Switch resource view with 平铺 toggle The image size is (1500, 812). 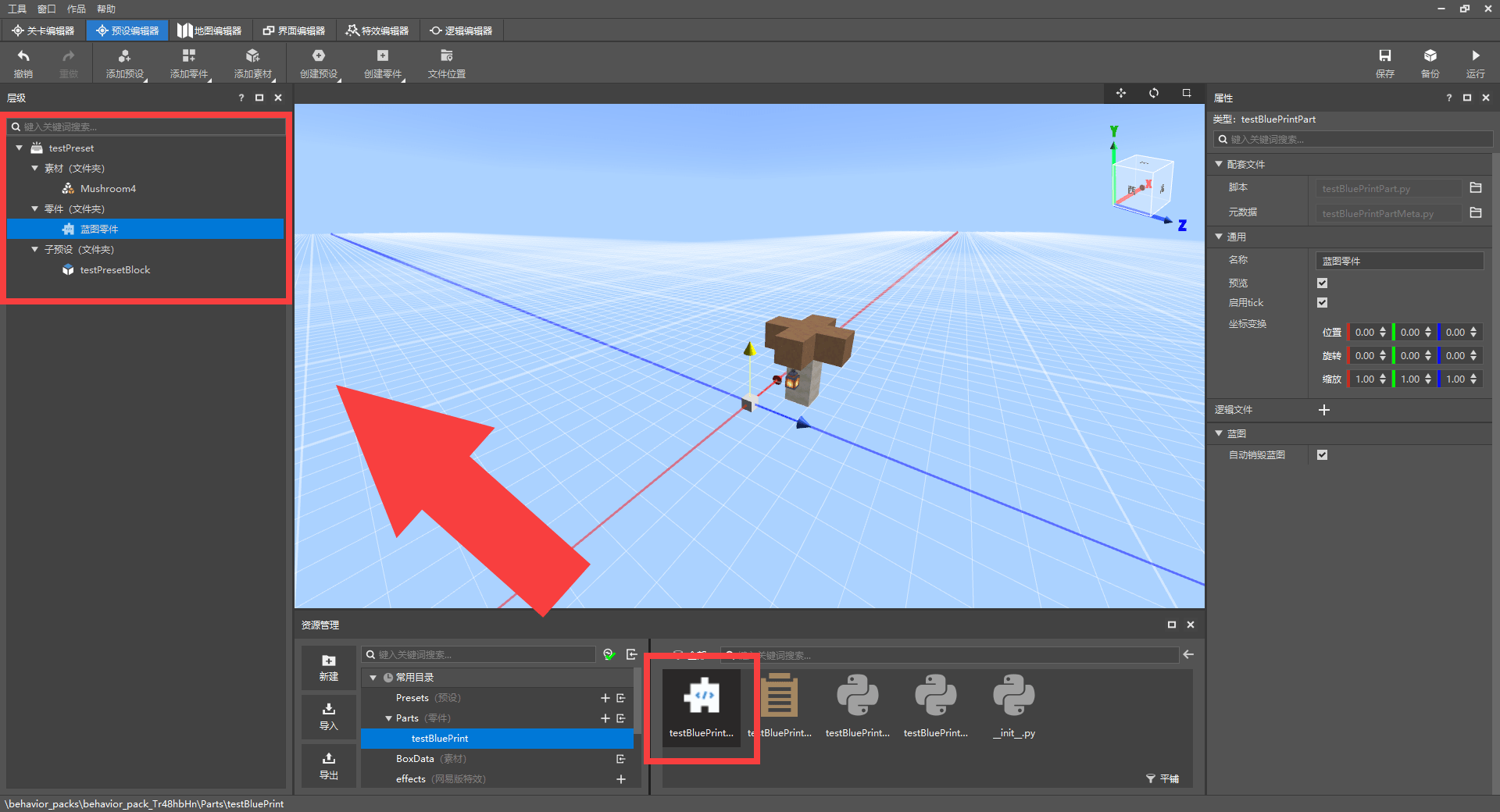click(1162, 778)
